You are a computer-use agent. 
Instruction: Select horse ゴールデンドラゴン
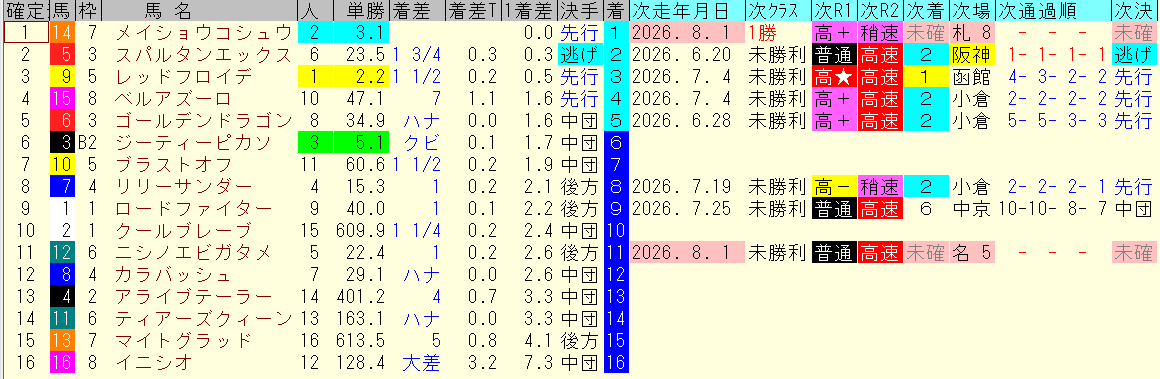(x=204, y=121)
